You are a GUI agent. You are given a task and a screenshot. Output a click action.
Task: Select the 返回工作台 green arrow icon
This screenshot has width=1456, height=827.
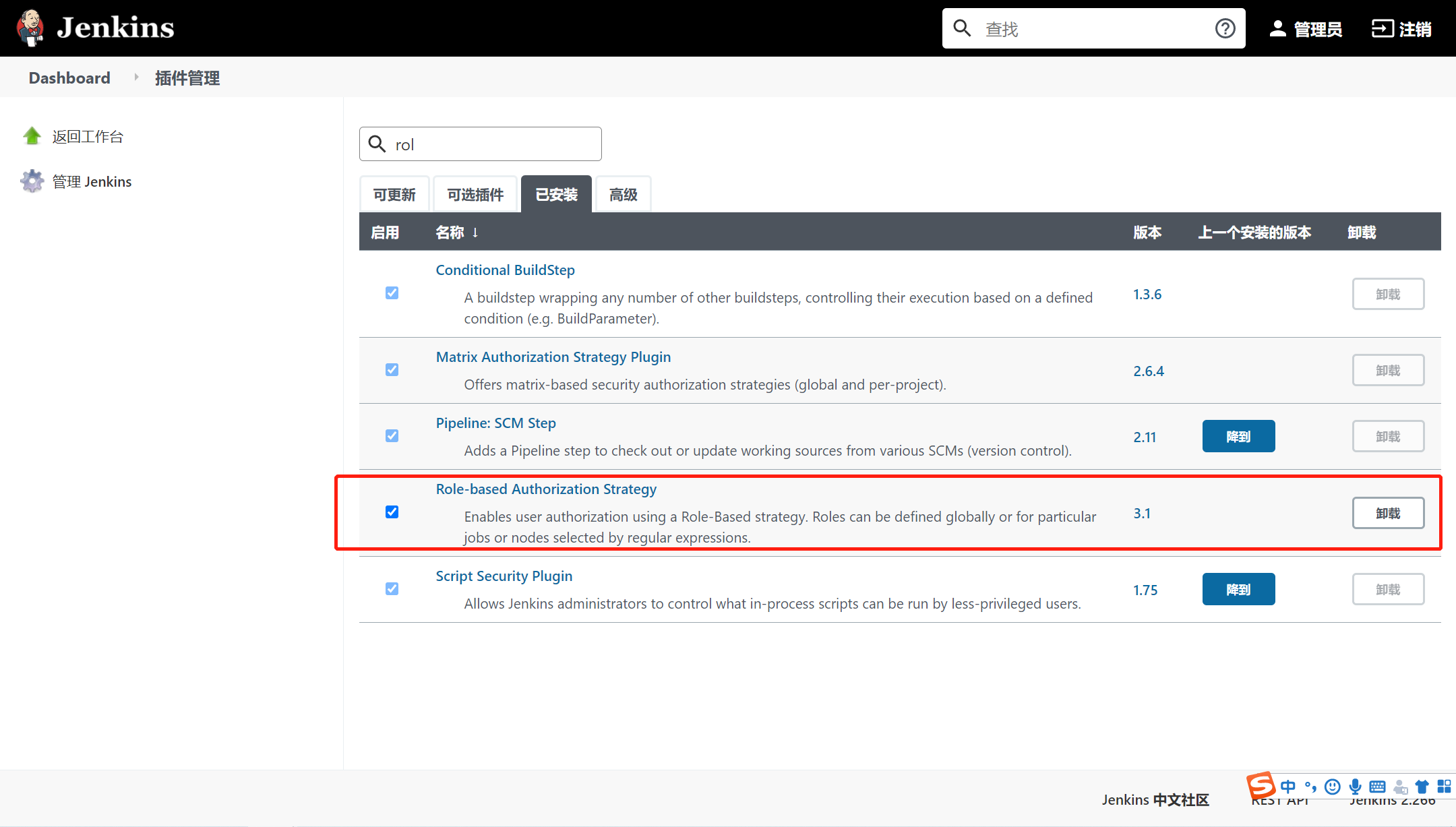click(x=32, y=135)
